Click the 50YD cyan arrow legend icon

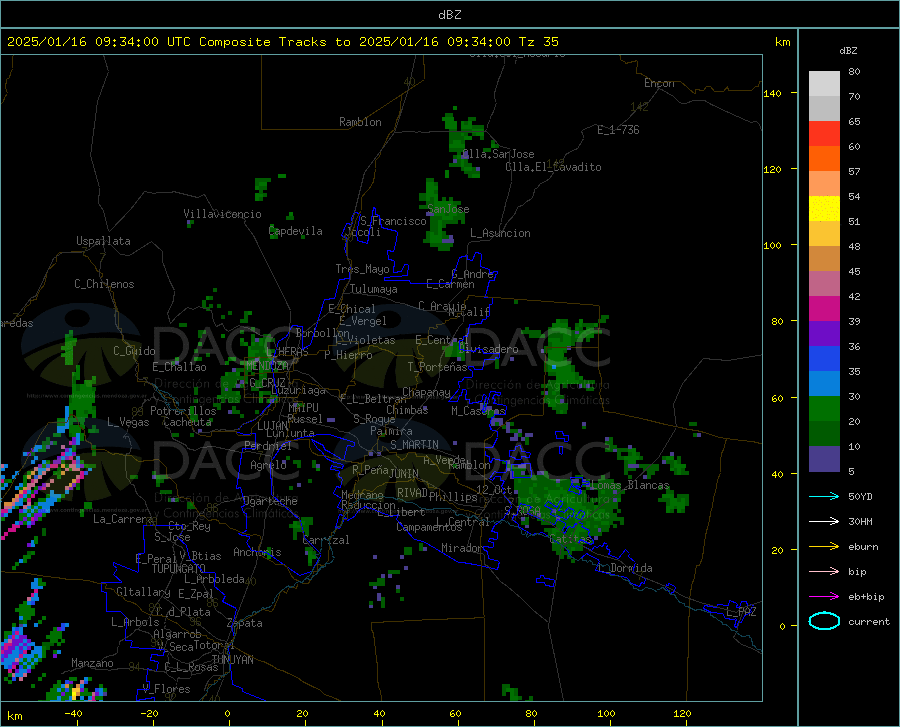[824, 496]
